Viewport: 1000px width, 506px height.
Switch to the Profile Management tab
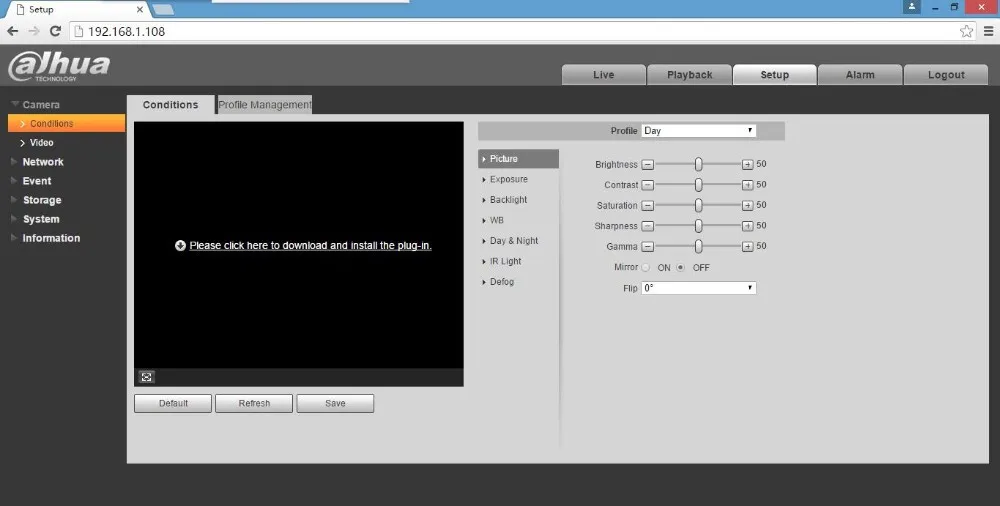coord(265,105)
